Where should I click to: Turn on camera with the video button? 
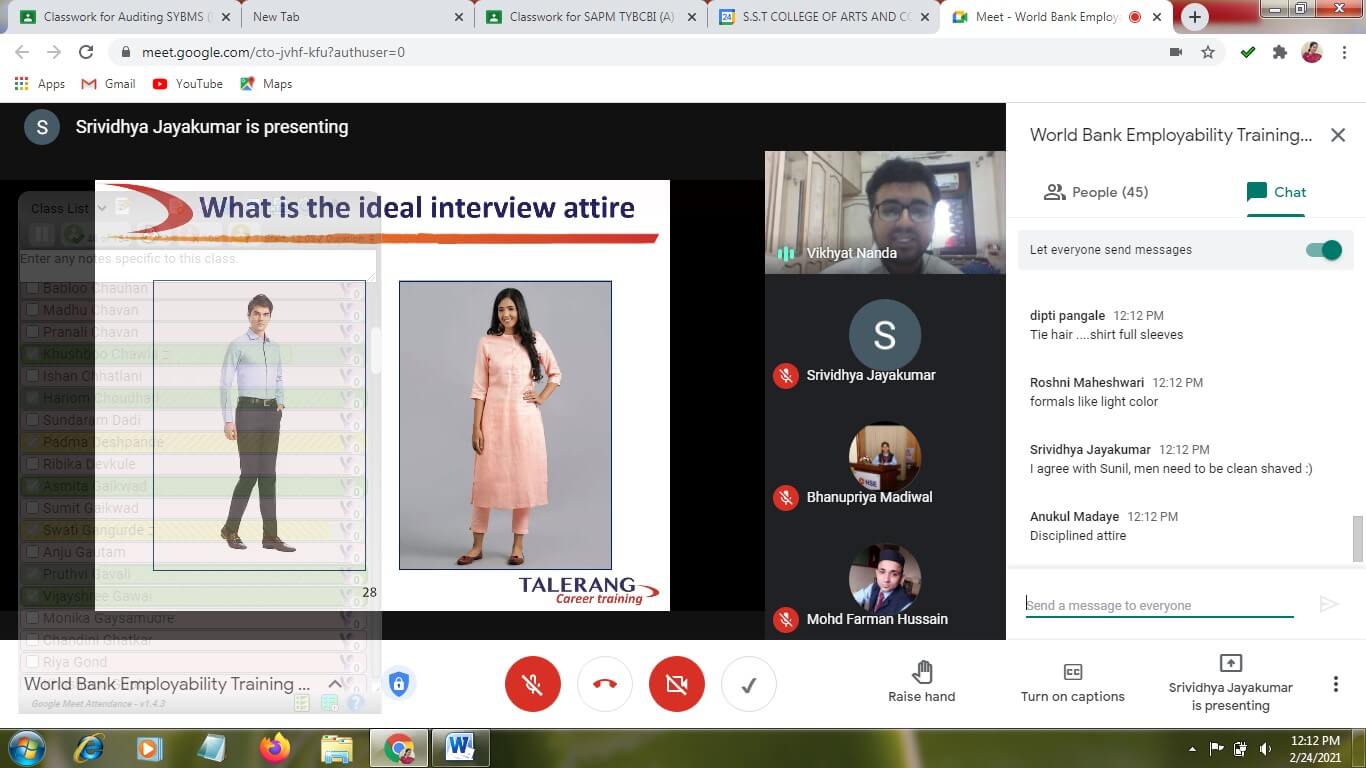click(x=676, y=685)
